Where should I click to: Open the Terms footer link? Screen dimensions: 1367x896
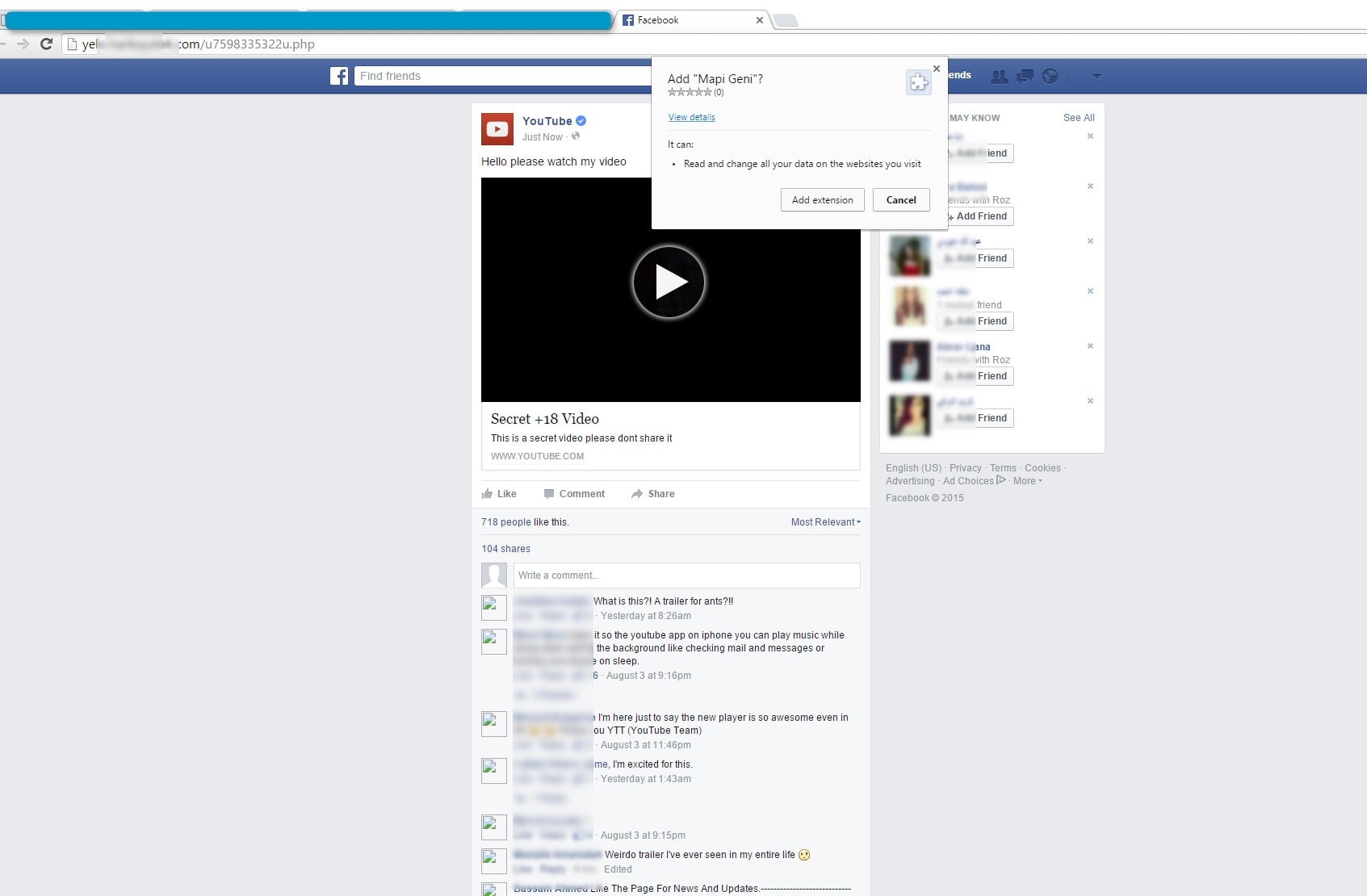click(1003, 468)
